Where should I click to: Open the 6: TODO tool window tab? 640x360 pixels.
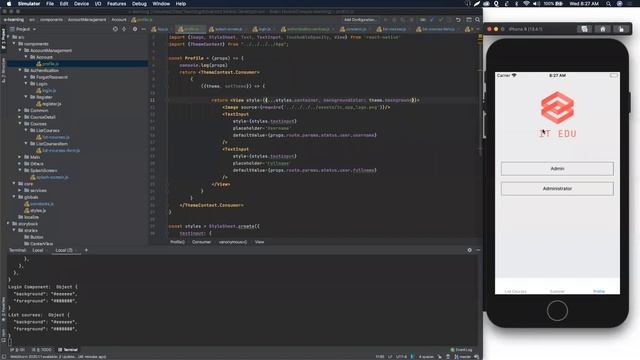pyautogui.click(x=42, y=350)
